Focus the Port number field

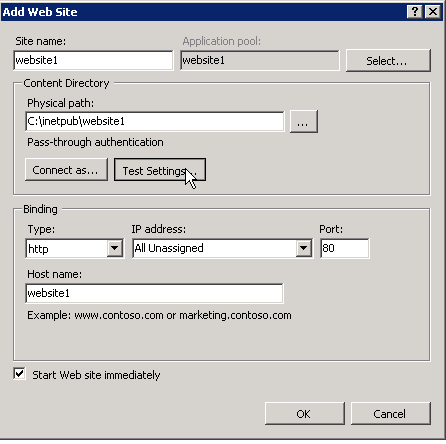pyautogui.click(x=344, y=248)
